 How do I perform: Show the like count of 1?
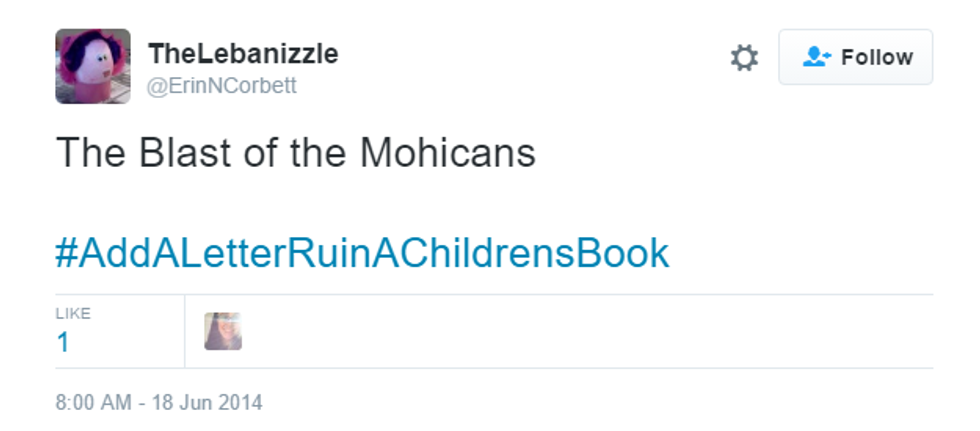tap(63, 343)
